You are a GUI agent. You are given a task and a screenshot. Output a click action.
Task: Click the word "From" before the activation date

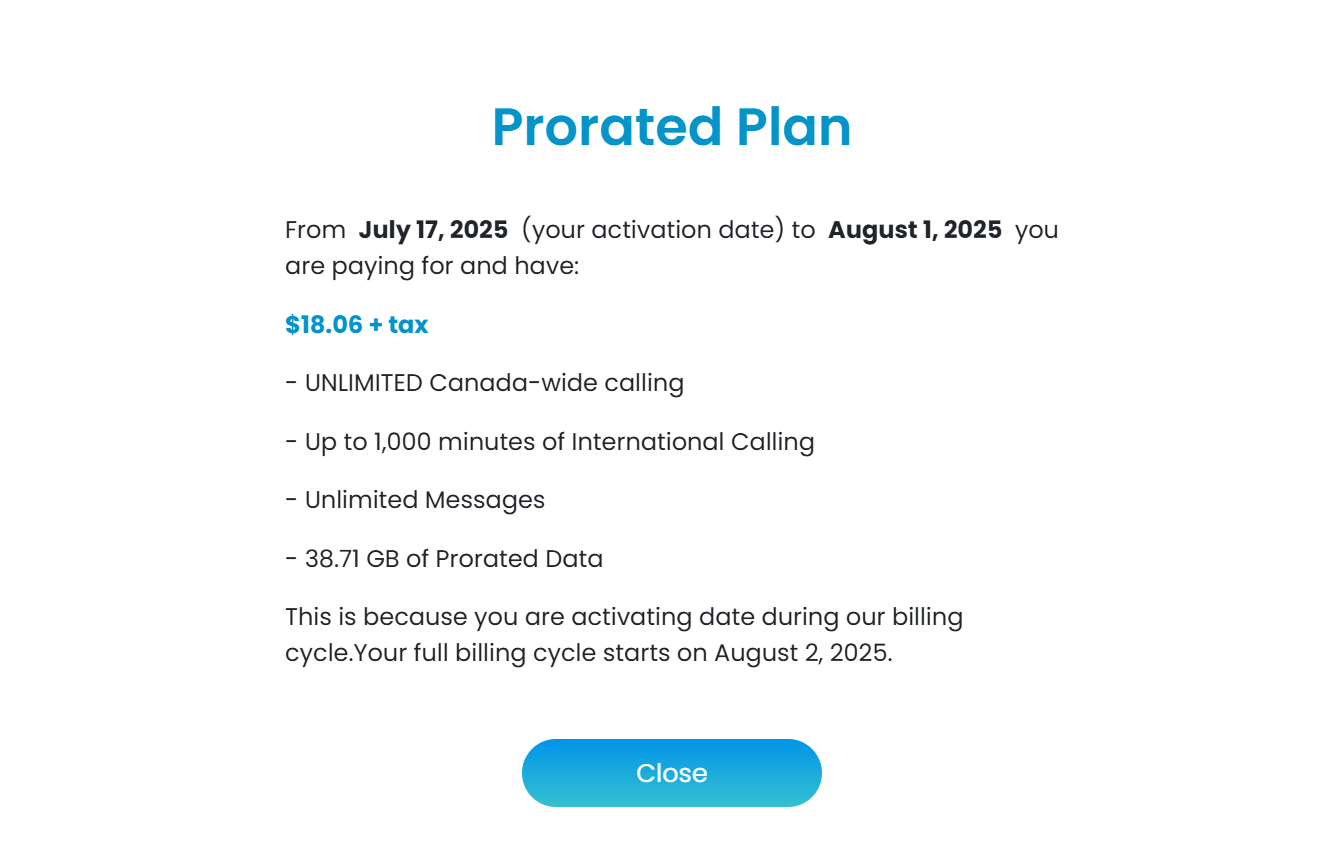pos(315,230)
